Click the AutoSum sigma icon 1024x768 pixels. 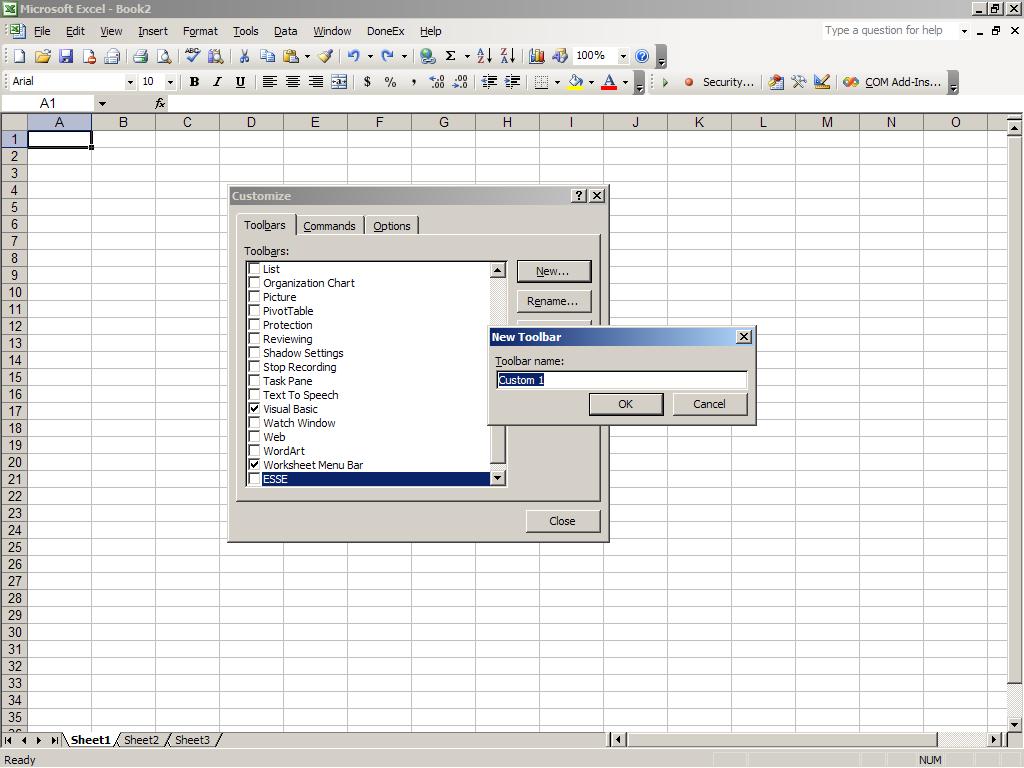click(x=450, y=56)
